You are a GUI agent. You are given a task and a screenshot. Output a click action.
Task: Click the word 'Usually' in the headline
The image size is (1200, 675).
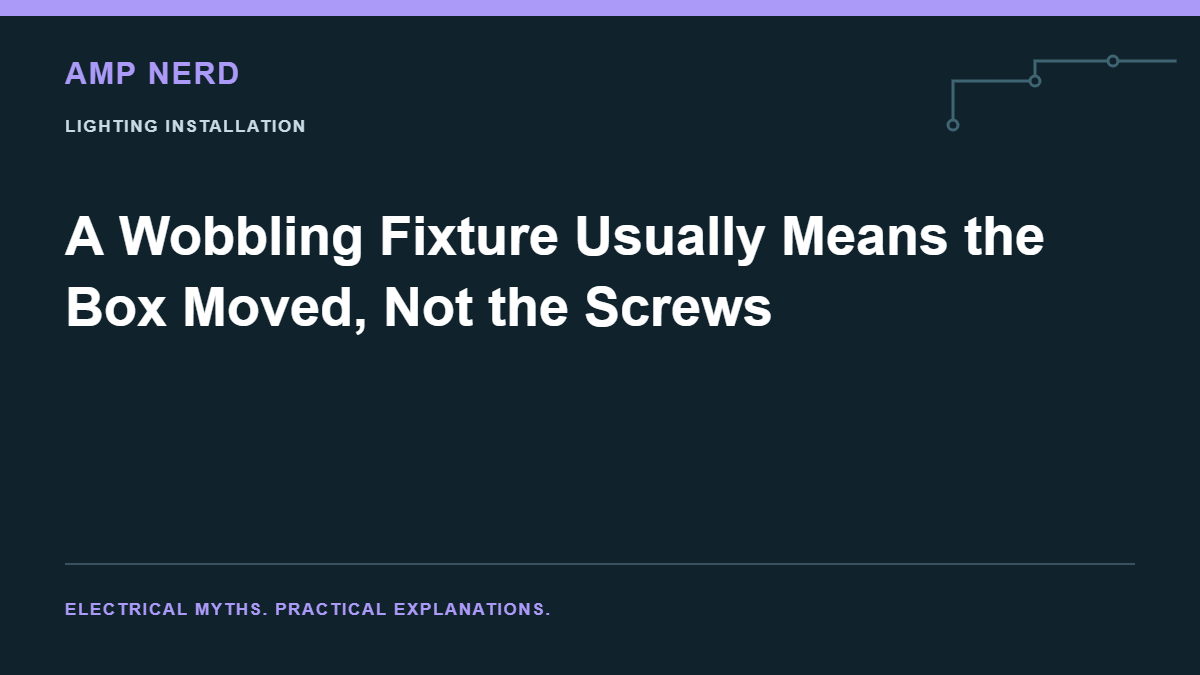click(668, 238)
